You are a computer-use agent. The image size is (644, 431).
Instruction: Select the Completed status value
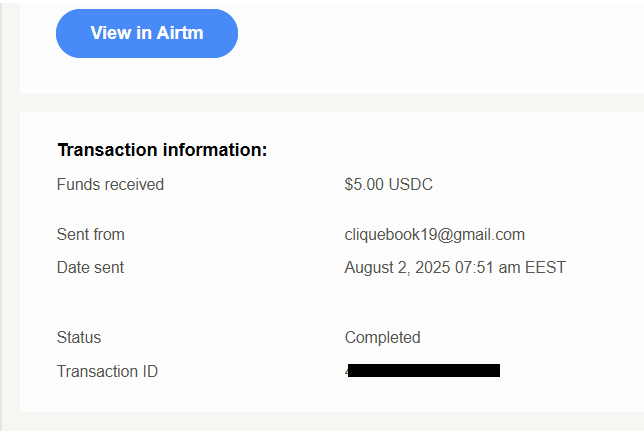382,338
